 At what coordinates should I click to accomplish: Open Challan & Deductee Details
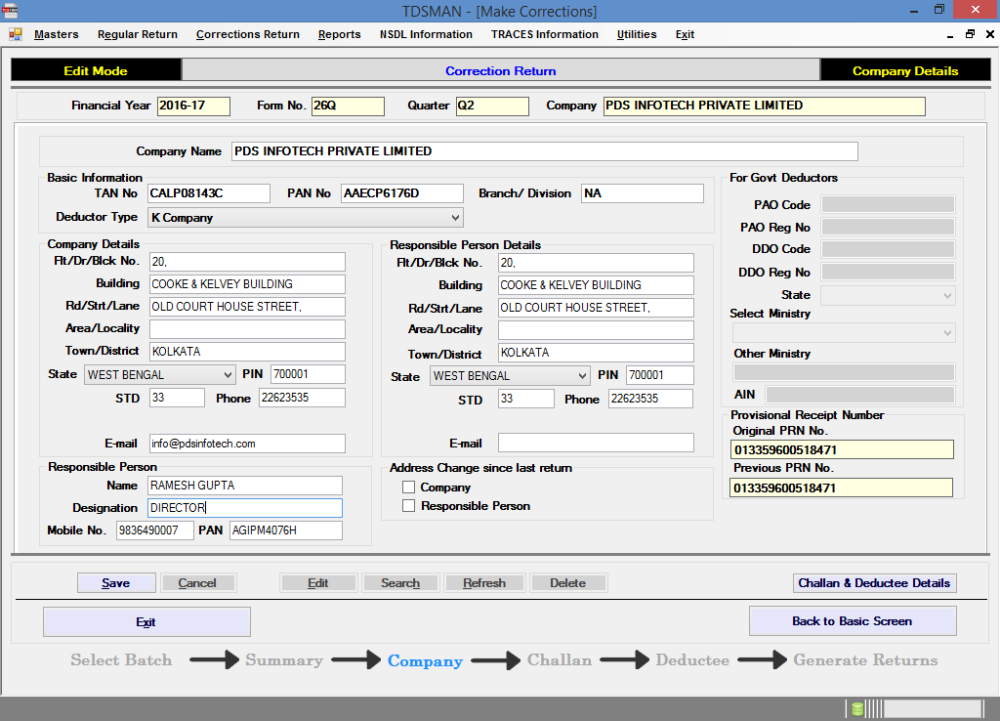click(x=874, y=583)
